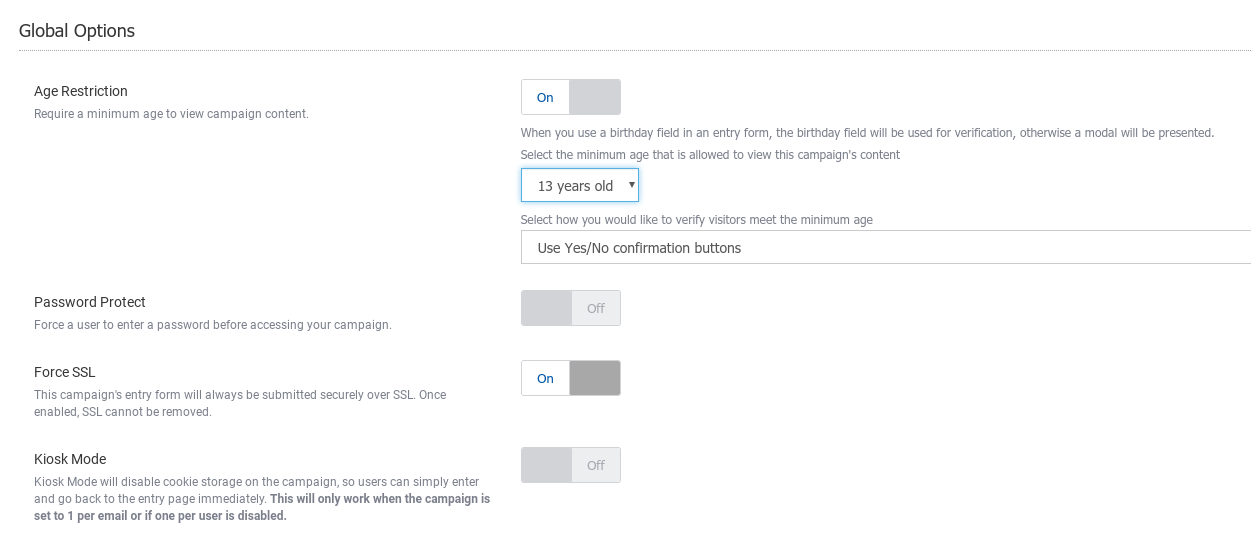This screenshot has width=1251, height=560.
Task: Click the Password Protect setting label
Action: pos(90,302)
